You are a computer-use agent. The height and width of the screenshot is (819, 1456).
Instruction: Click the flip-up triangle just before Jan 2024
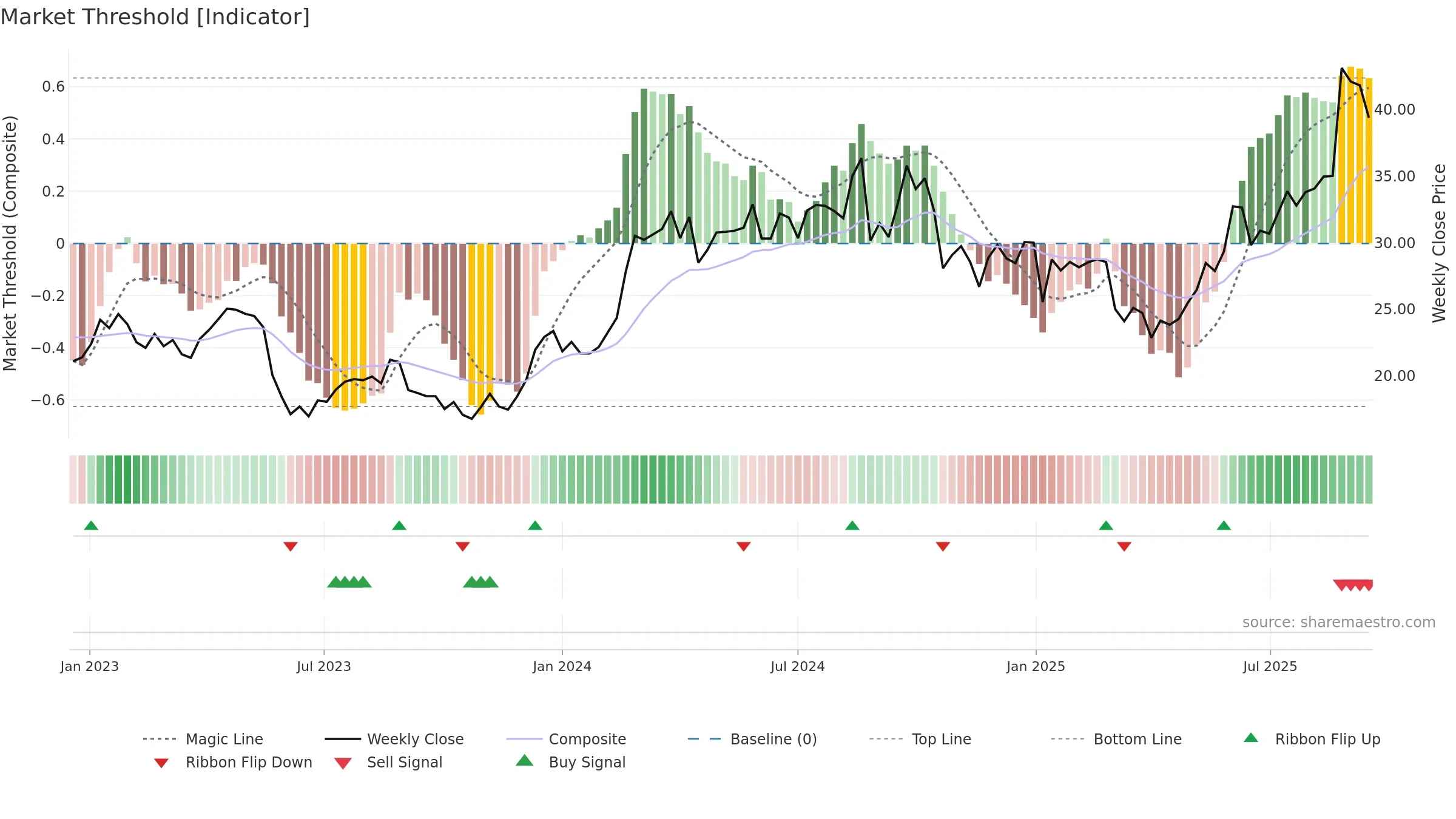535,525
